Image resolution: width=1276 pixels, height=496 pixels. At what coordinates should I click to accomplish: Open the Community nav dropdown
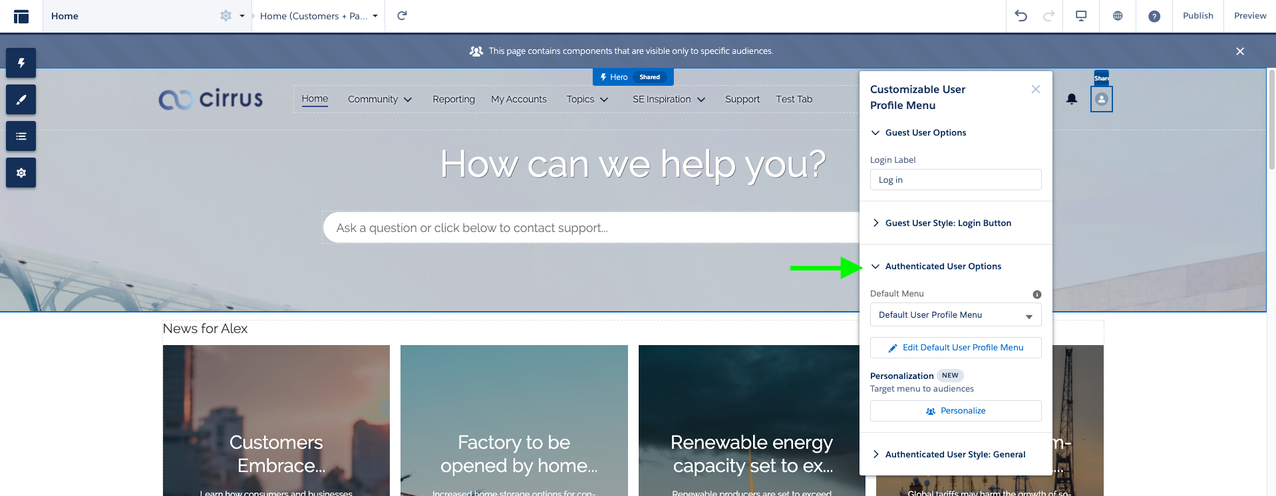[380, 99]
